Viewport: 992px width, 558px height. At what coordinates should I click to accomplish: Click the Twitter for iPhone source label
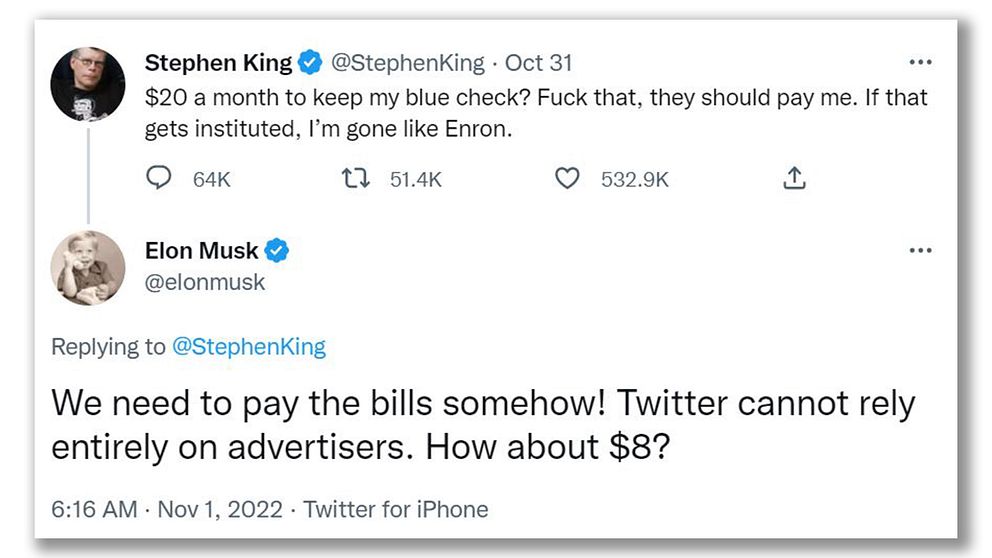[x=396, y=509]
